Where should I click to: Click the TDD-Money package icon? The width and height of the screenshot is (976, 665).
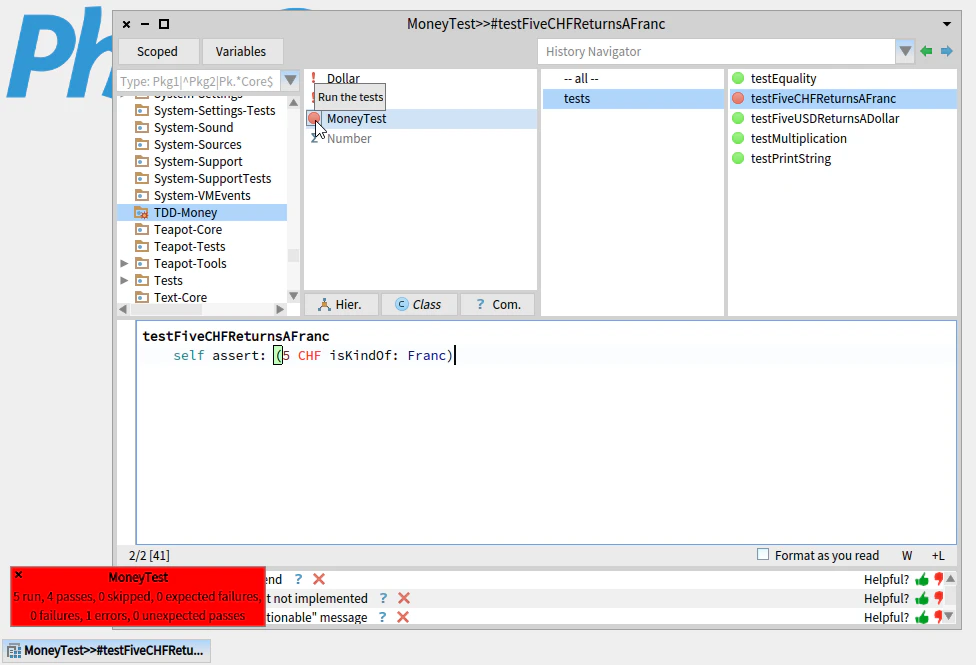point(142,213)
